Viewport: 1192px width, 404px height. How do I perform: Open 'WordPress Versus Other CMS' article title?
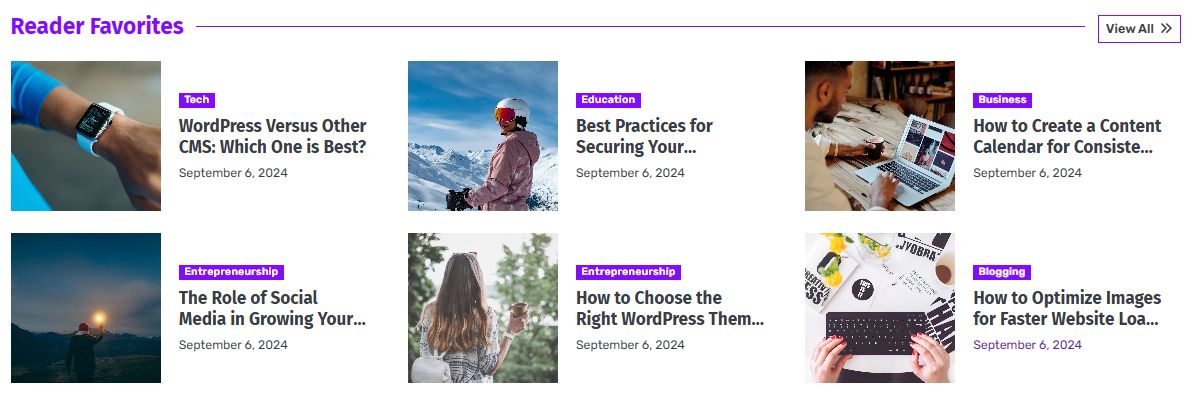point(272,137)
